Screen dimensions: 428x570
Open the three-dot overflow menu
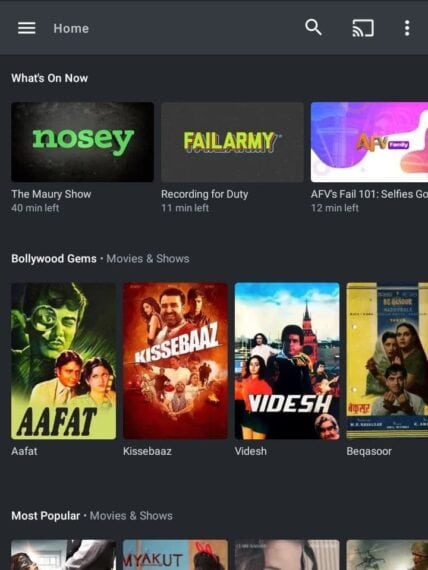tap(407, 28)
